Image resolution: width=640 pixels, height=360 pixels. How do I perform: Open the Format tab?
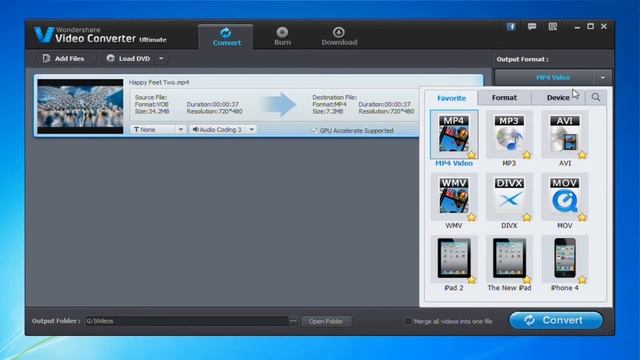pos(504,98)
